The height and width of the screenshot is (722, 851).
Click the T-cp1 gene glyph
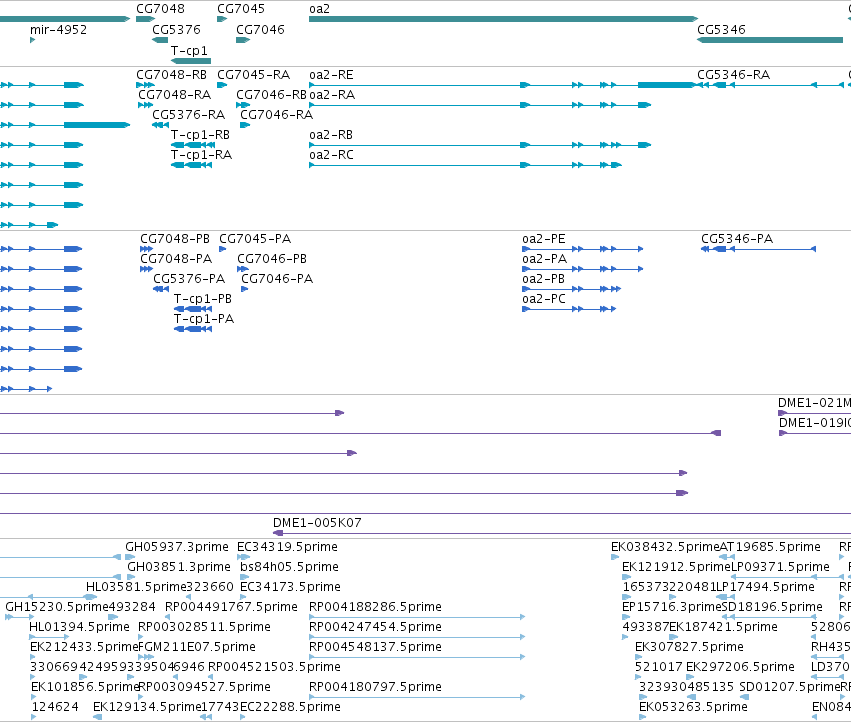[x=190, y=61]
